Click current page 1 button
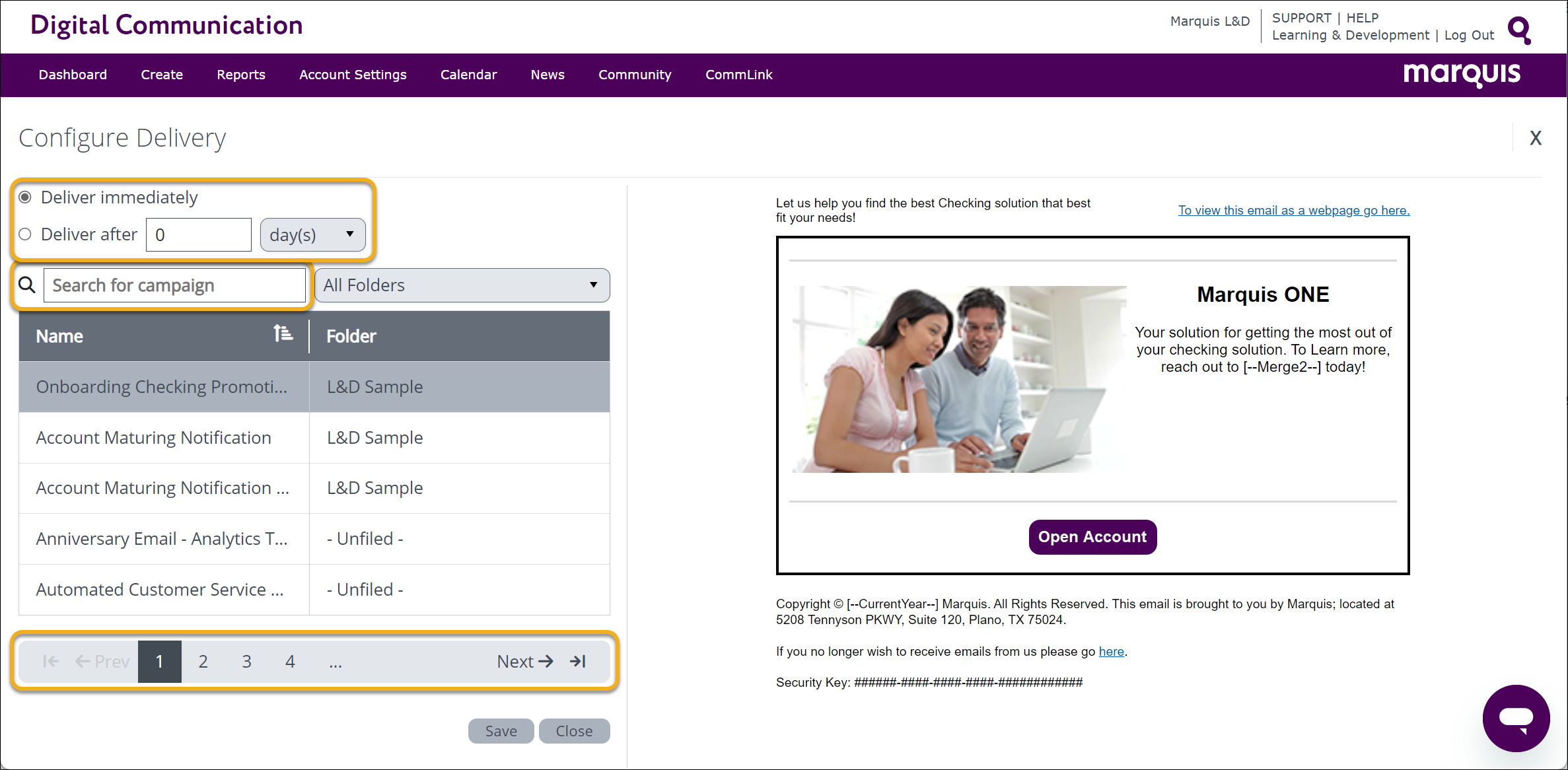The image size is (1568, 770). [160, 661]
